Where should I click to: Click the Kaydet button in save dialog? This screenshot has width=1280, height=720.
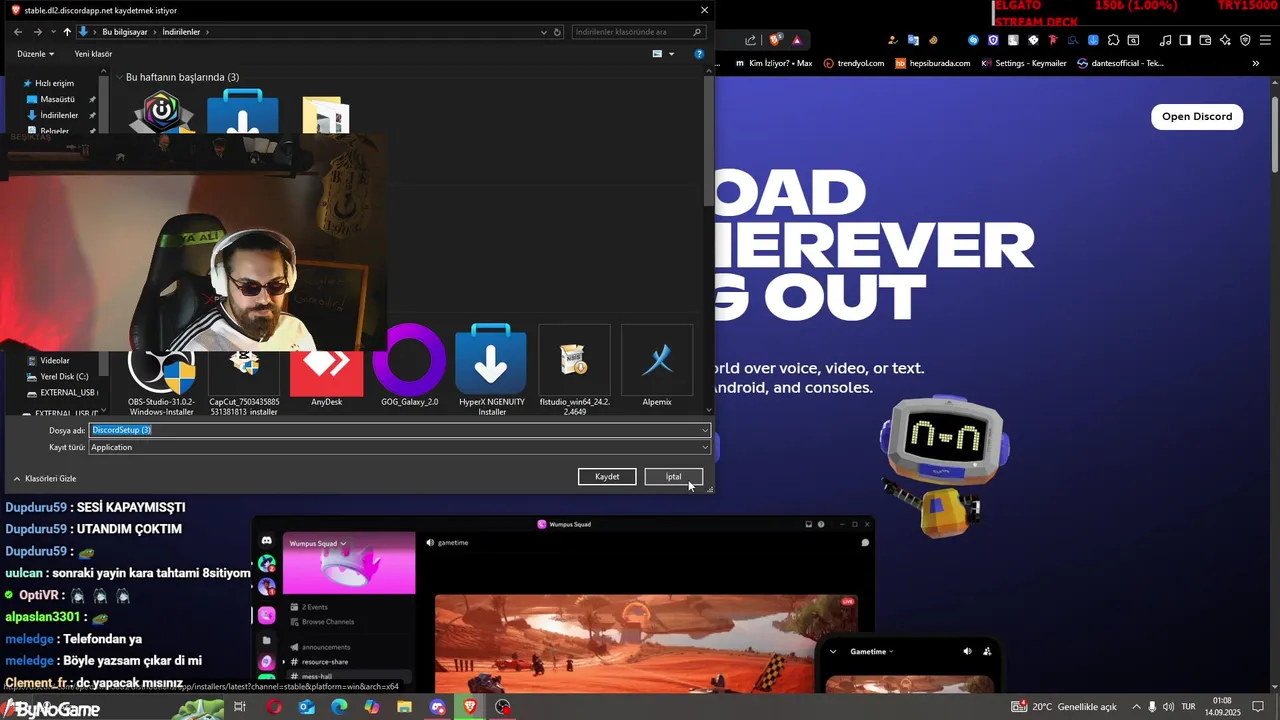point(607,477)
